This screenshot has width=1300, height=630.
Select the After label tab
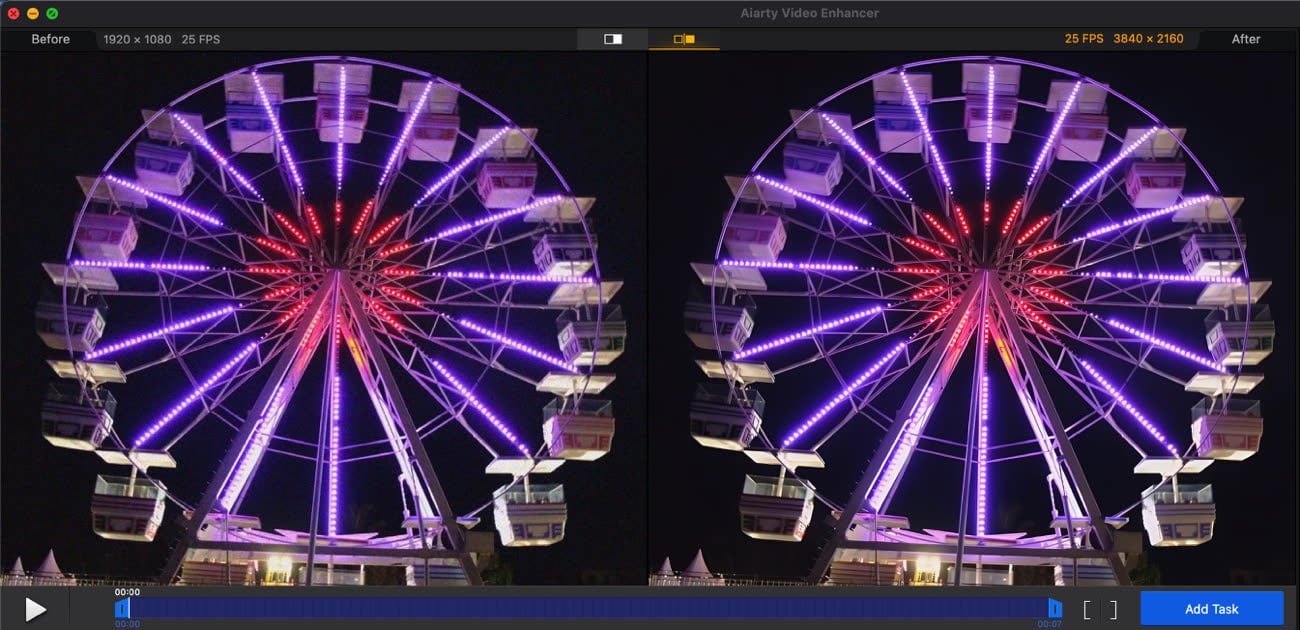tap(1245, 39)
